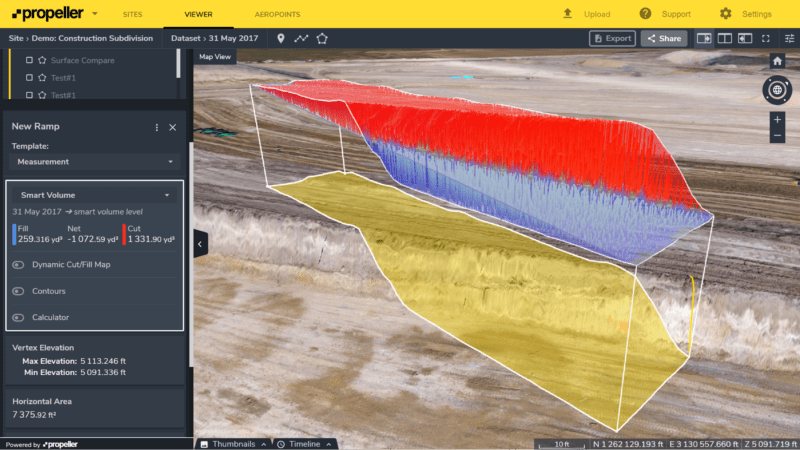
Task: Click the red Cut color bar
Action: 124,234
